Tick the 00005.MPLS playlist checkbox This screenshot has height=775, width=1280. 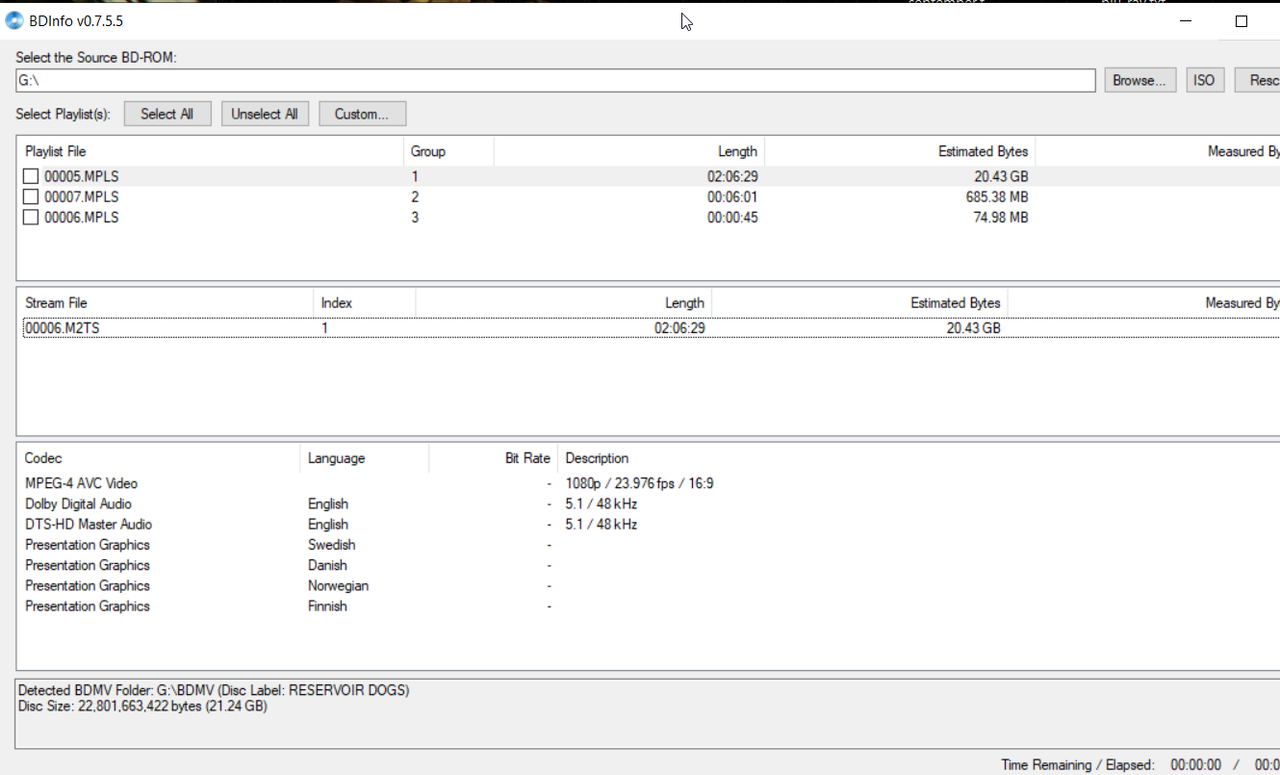coord(31,177)
